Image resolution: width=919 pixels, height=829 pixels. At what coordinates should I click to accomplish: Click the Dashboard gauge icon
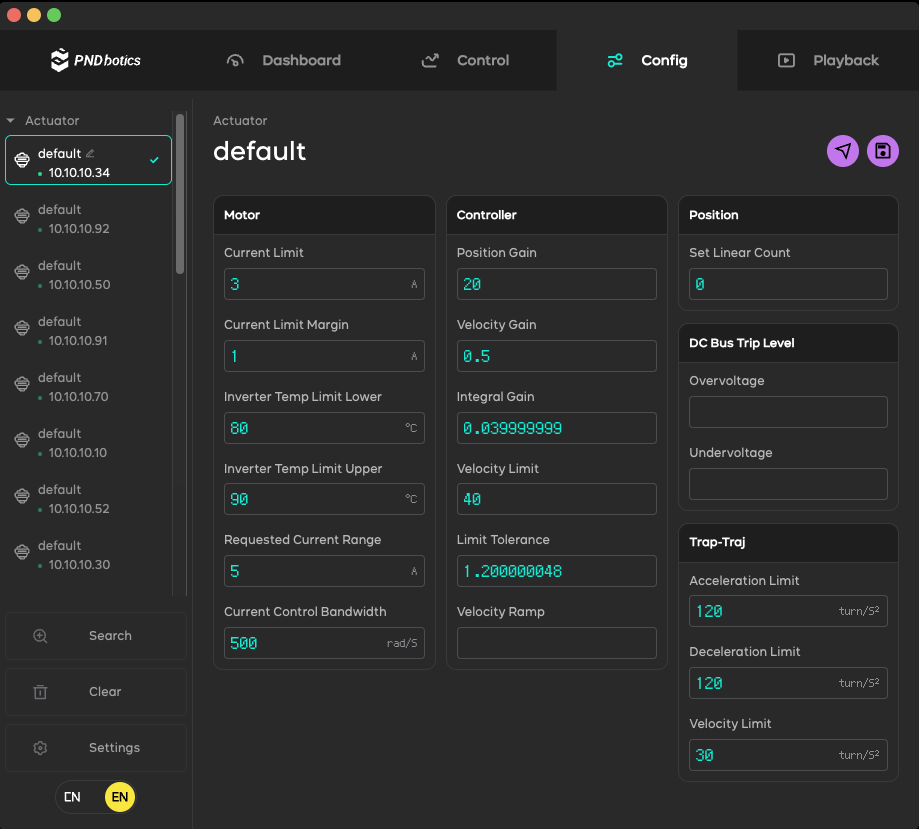235,60
